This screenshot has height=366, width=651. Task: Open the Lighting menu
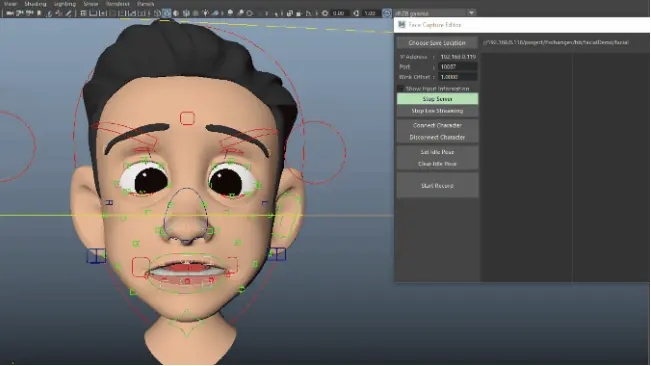pyautogui.click(x=65, y=4)
